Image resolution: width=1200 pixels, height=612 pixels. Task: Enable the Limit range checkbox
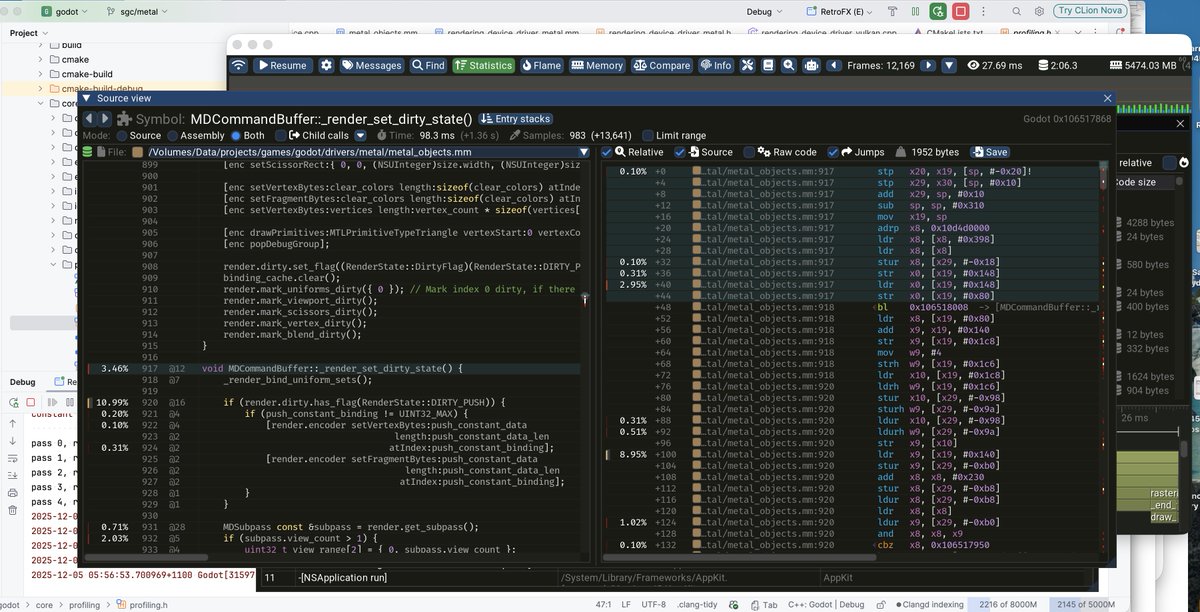point(648,135)
